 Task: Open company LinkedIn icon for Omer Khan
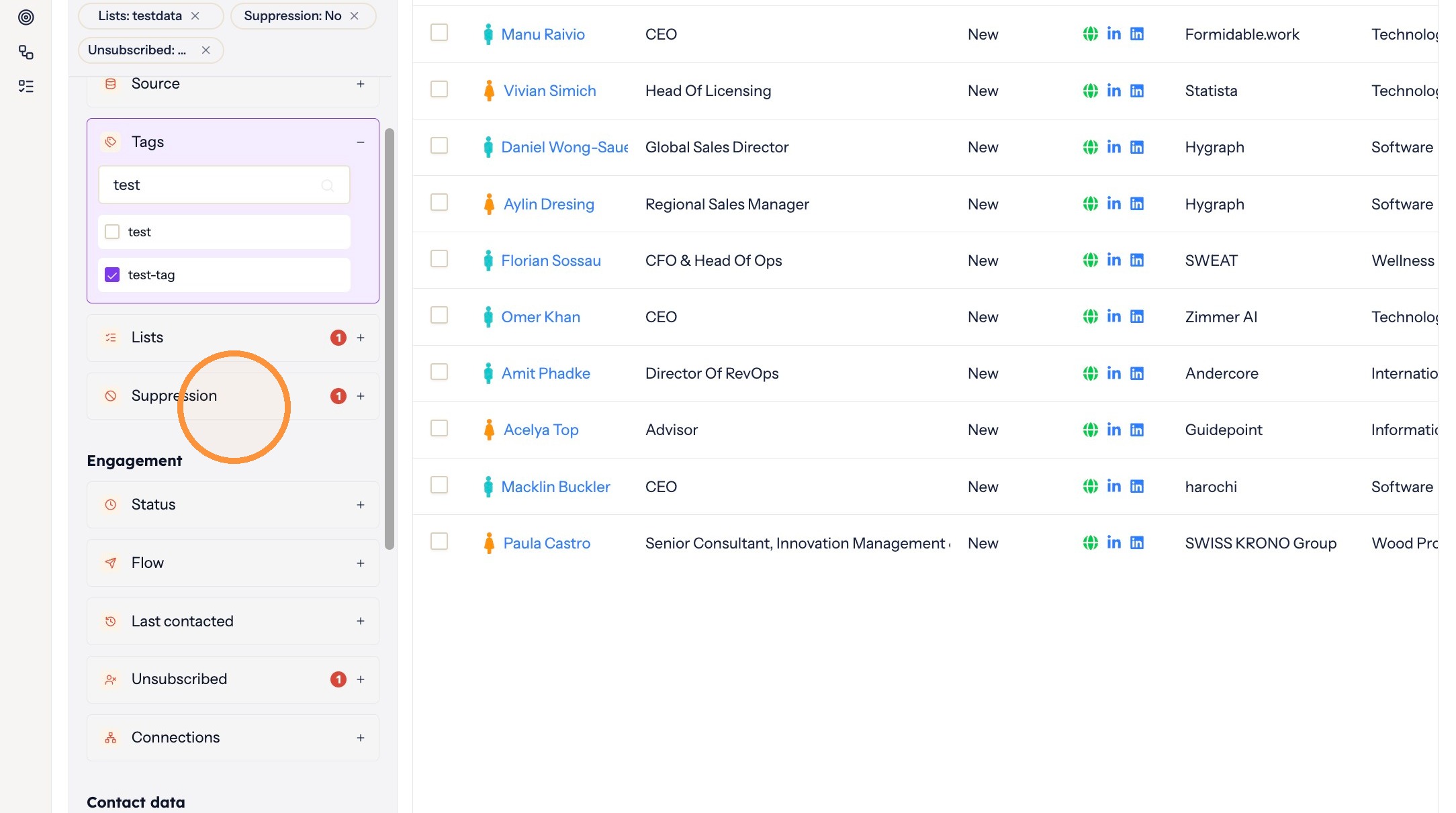1137,316
